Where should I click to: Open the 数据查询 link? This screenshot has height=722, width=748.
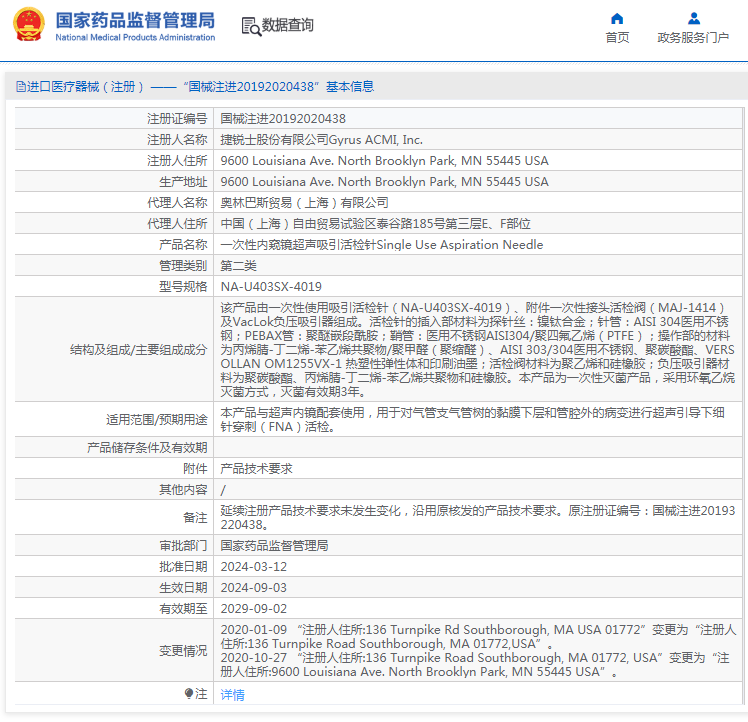coord(288,25)
